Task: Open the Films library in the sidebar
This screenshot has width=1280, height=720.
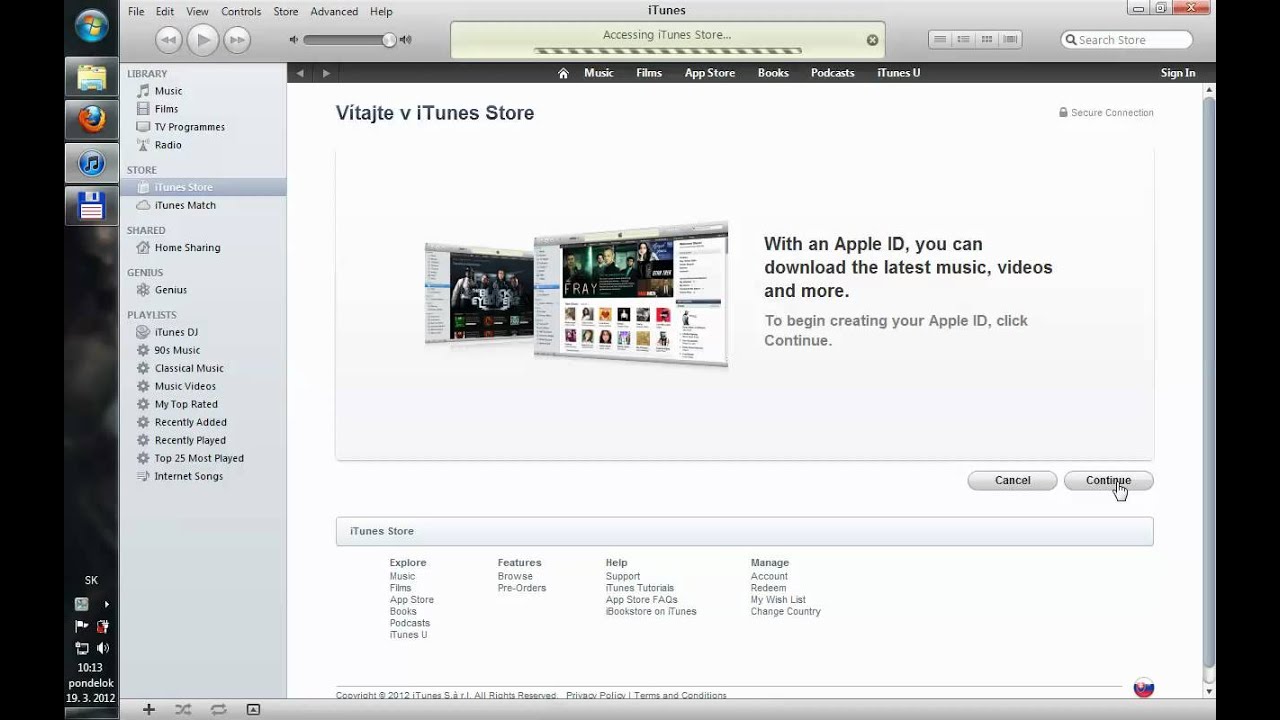Action: pyautogui.click(x=166, y=109)
